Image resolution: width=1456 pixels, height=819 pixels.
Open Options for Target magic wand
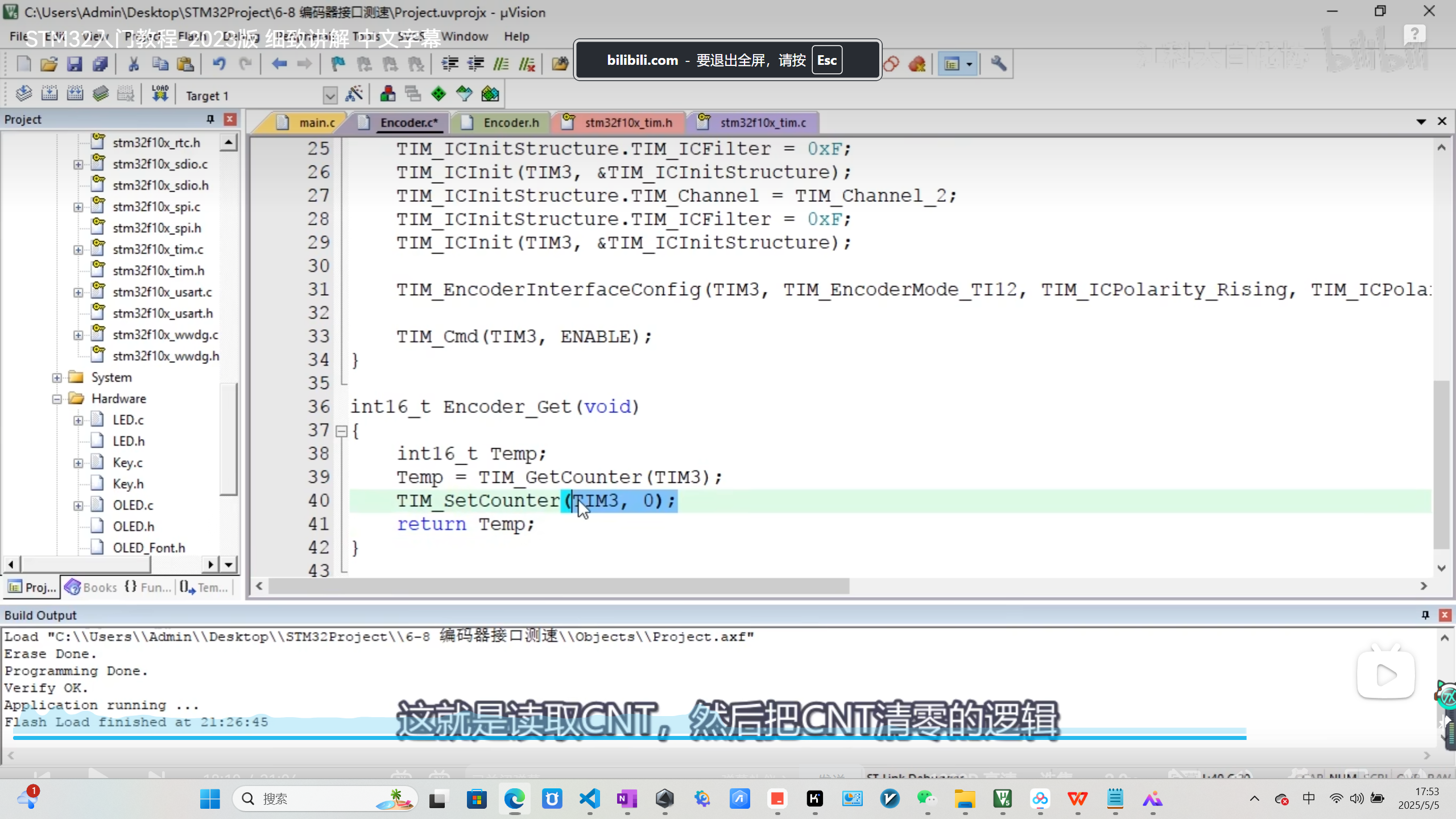(354, 93)
